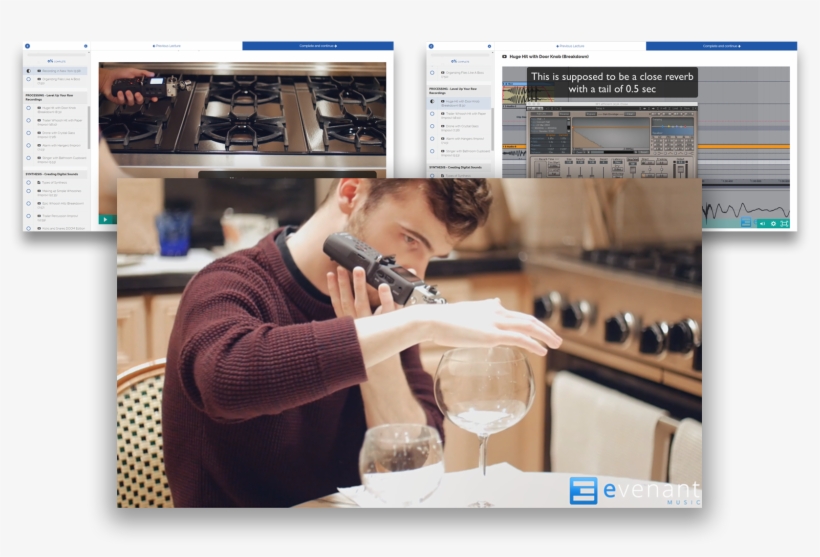The width and height of the screenshot is (820, 557).
Task: Click 0% complete progress label in right window
Action: coord(460,61)
